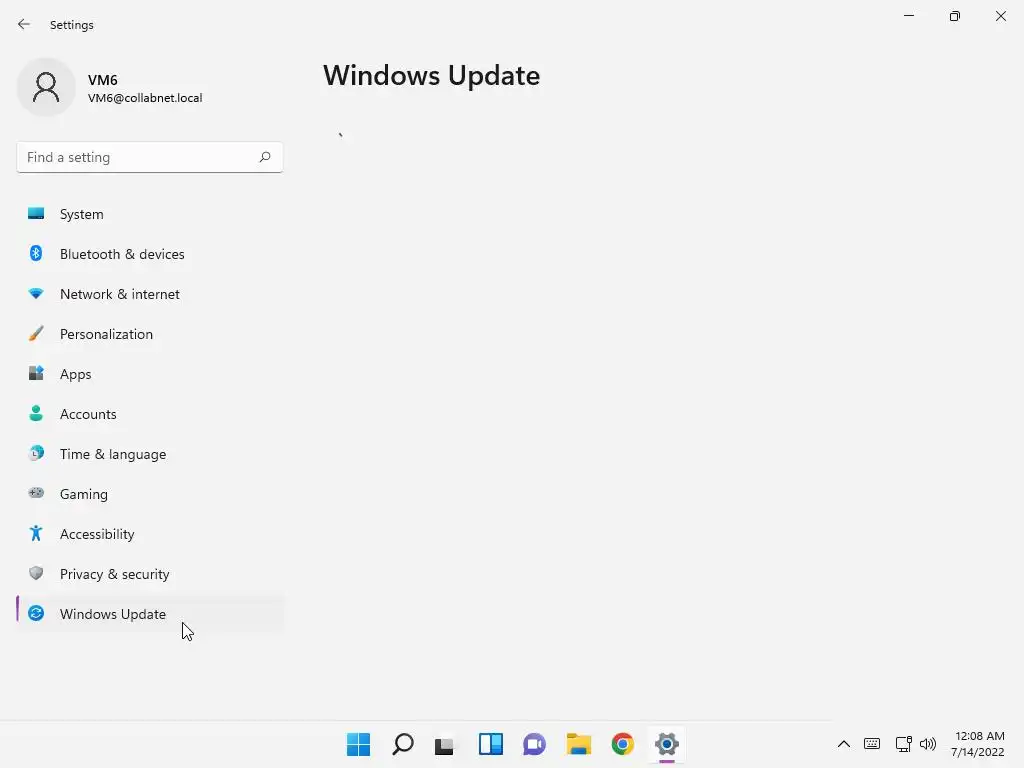Launch Chat from the taskbar

534,744
